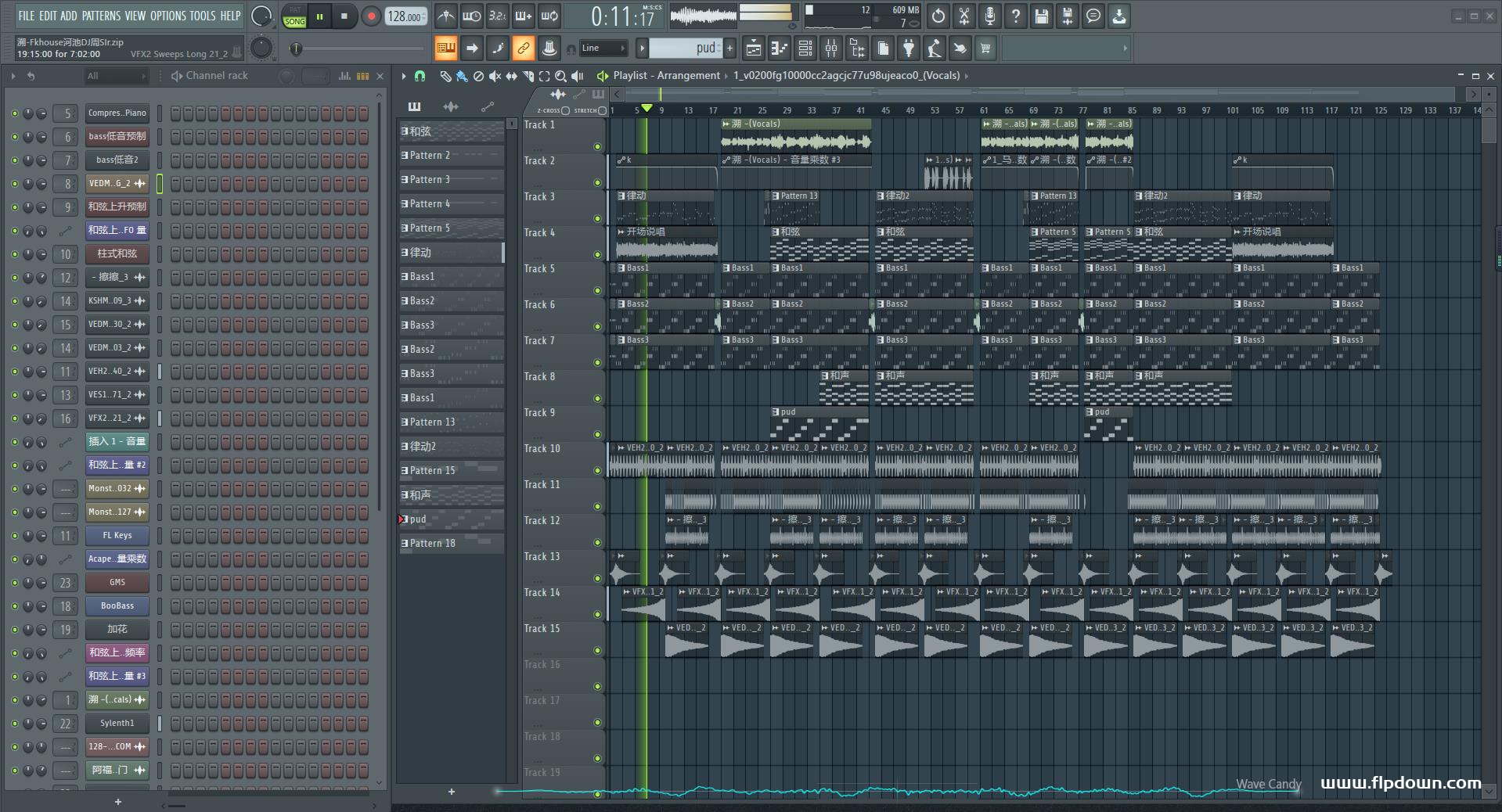The height and width of the screenshot is (812, 1502).
Task: Open the HELP menu
Action: 230,16
